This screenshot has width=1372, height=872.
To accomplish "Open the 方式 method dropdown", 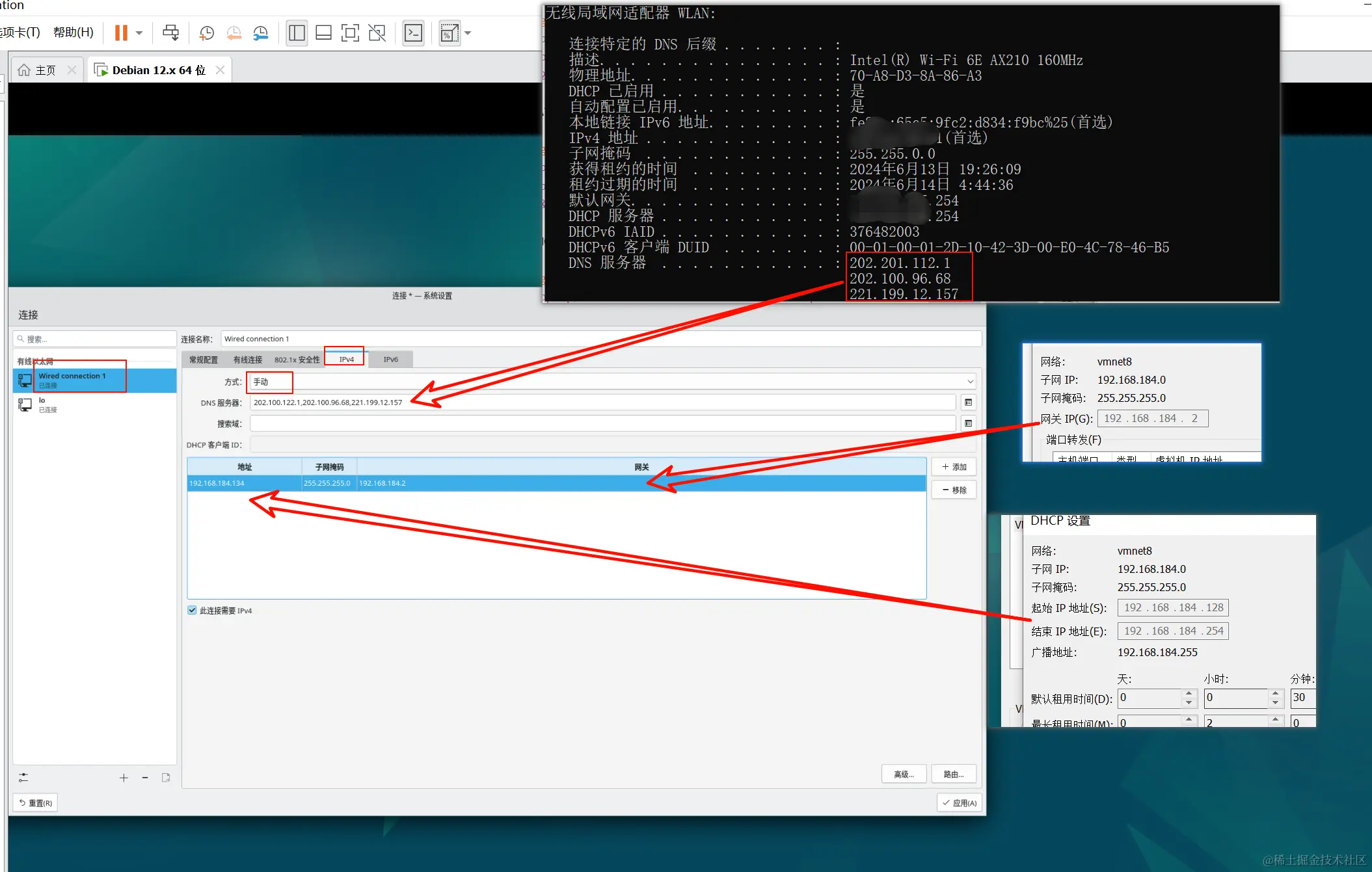I will point(969,382).
